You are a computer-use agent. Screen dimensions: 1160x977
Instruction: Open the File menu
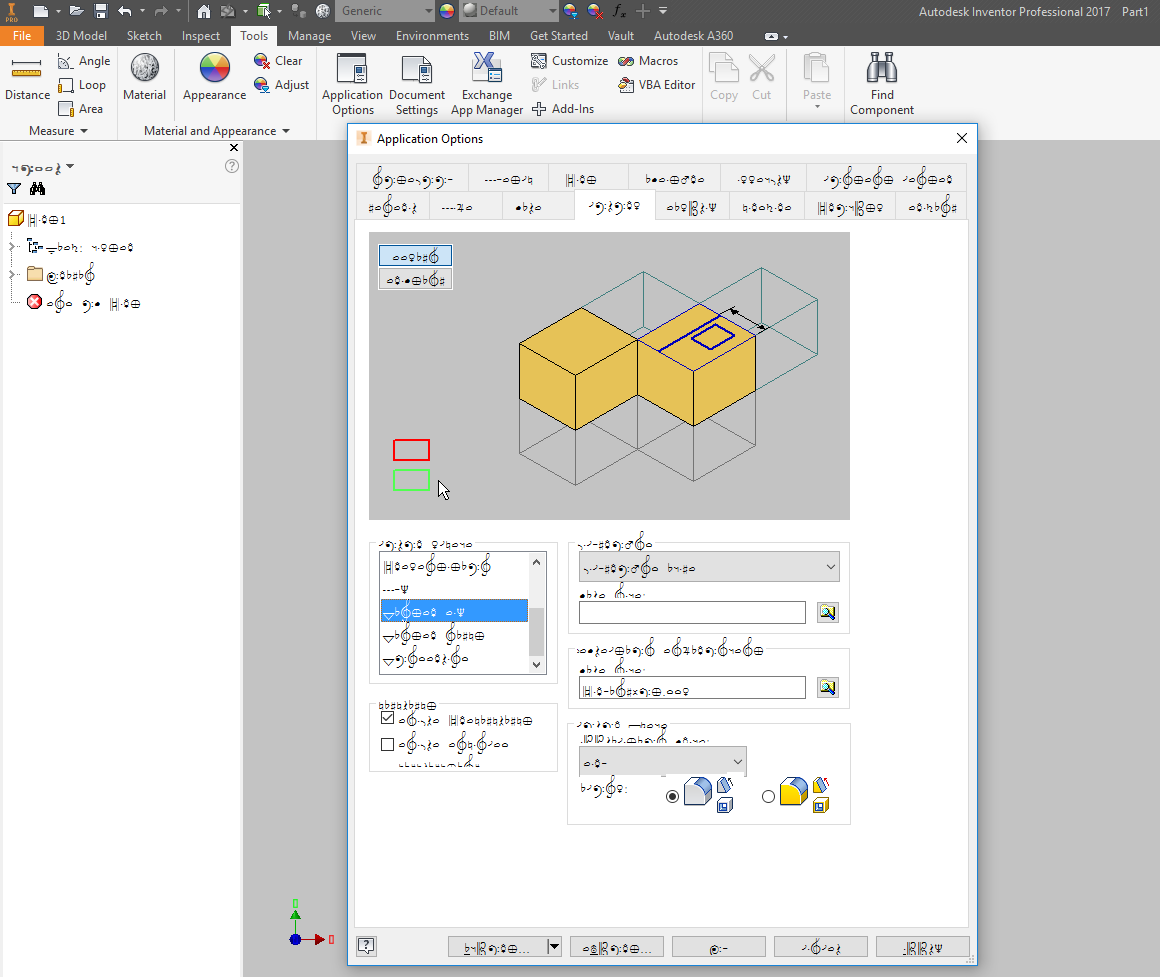(23, 35)
